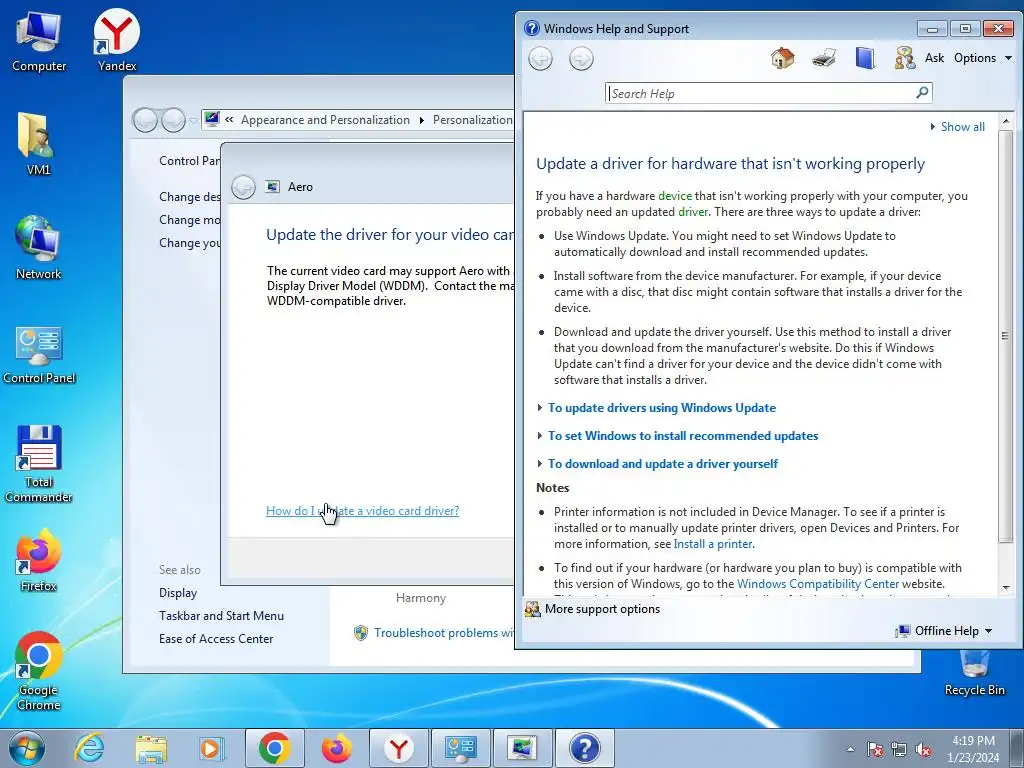The image size is (1024, 768).
Task: Click the green 'device' glossary term
Action: (x=675, y=196)
